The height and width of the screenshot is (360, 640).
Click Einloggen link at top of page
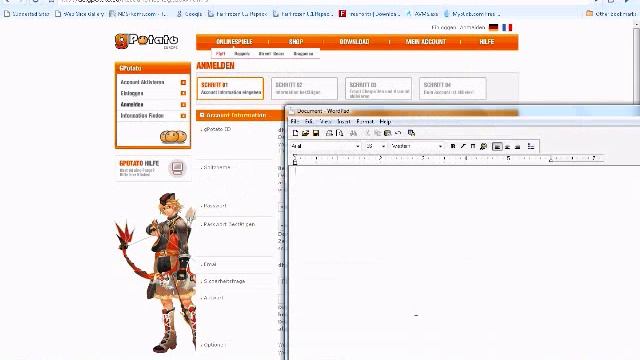pos(443,27)
